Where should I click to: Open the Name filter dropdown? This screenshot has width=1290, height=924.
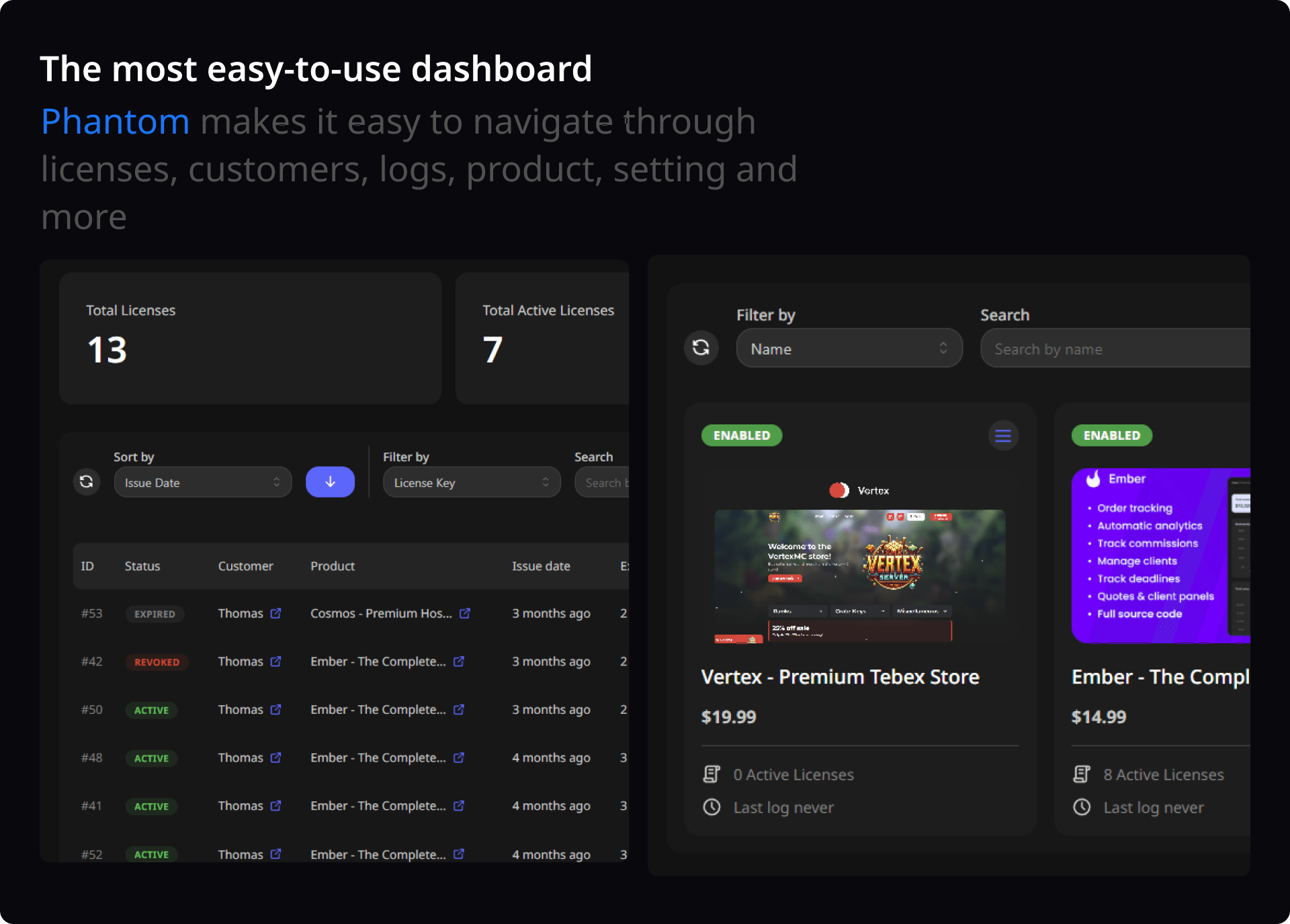tap(849, 349)
